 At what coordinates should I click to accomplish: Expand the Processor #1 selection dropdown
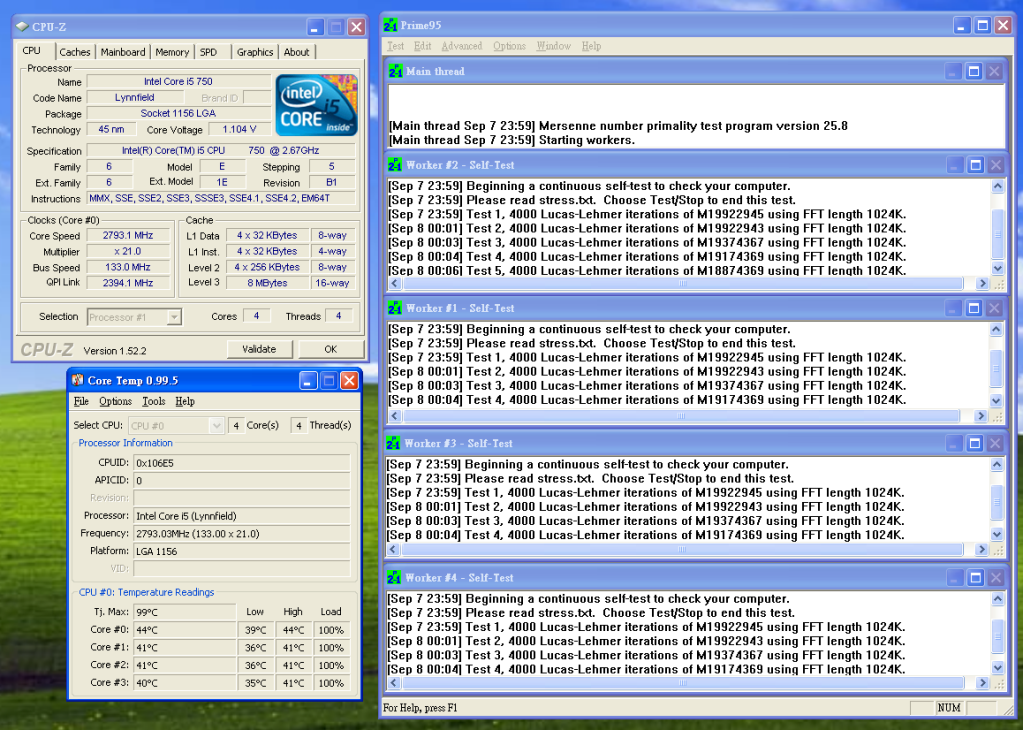pyautogui.click(x=174, y=317)
